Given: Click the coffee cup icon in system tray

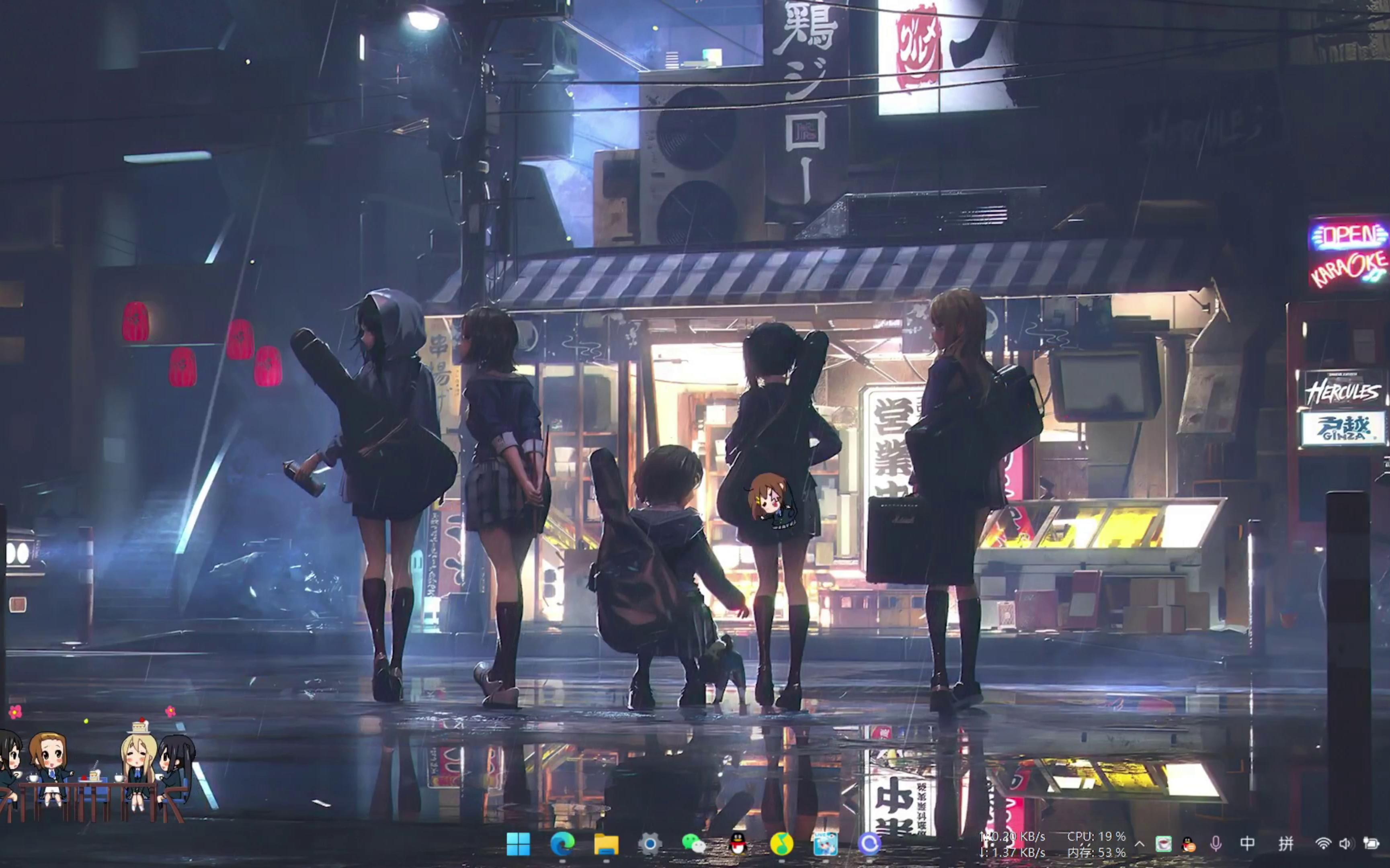Looking at the screenshot, I should click(x=1164, y=844).
